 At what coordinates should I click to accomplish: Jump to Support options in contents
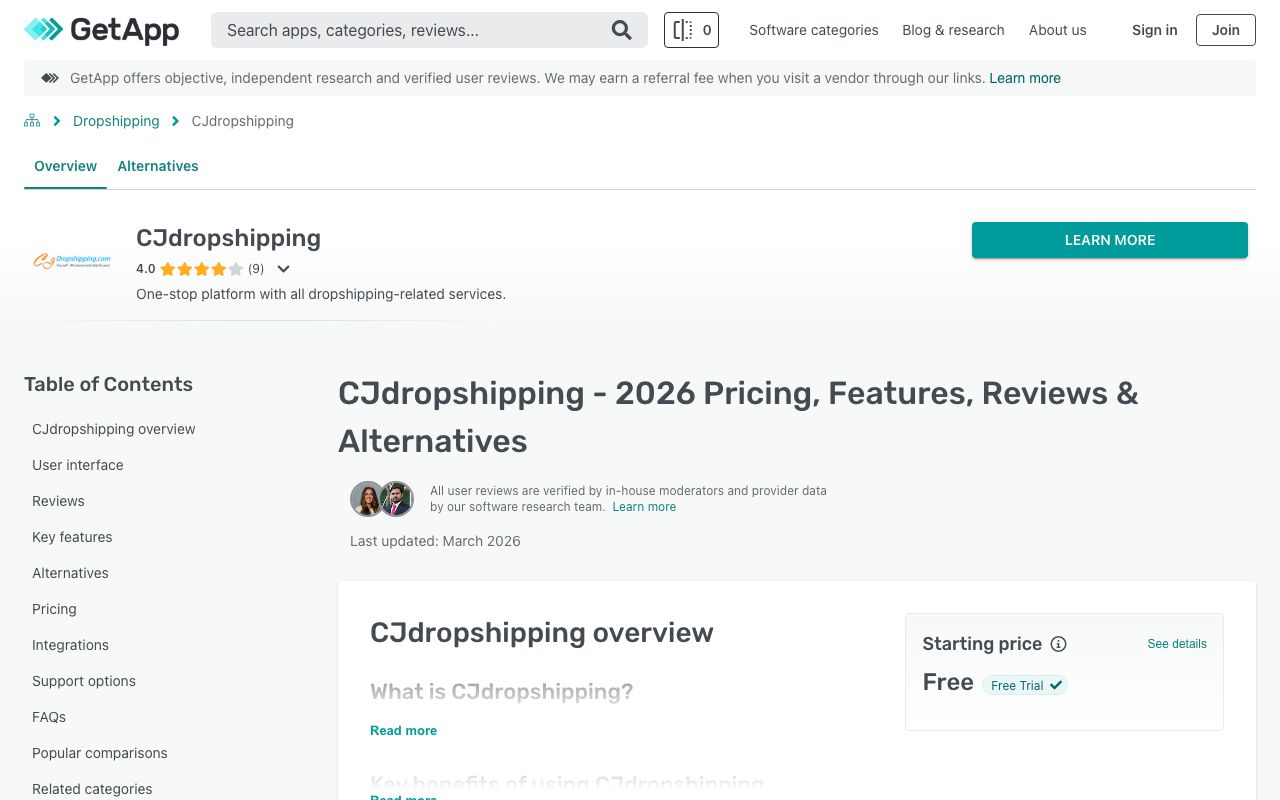[84, 681]
